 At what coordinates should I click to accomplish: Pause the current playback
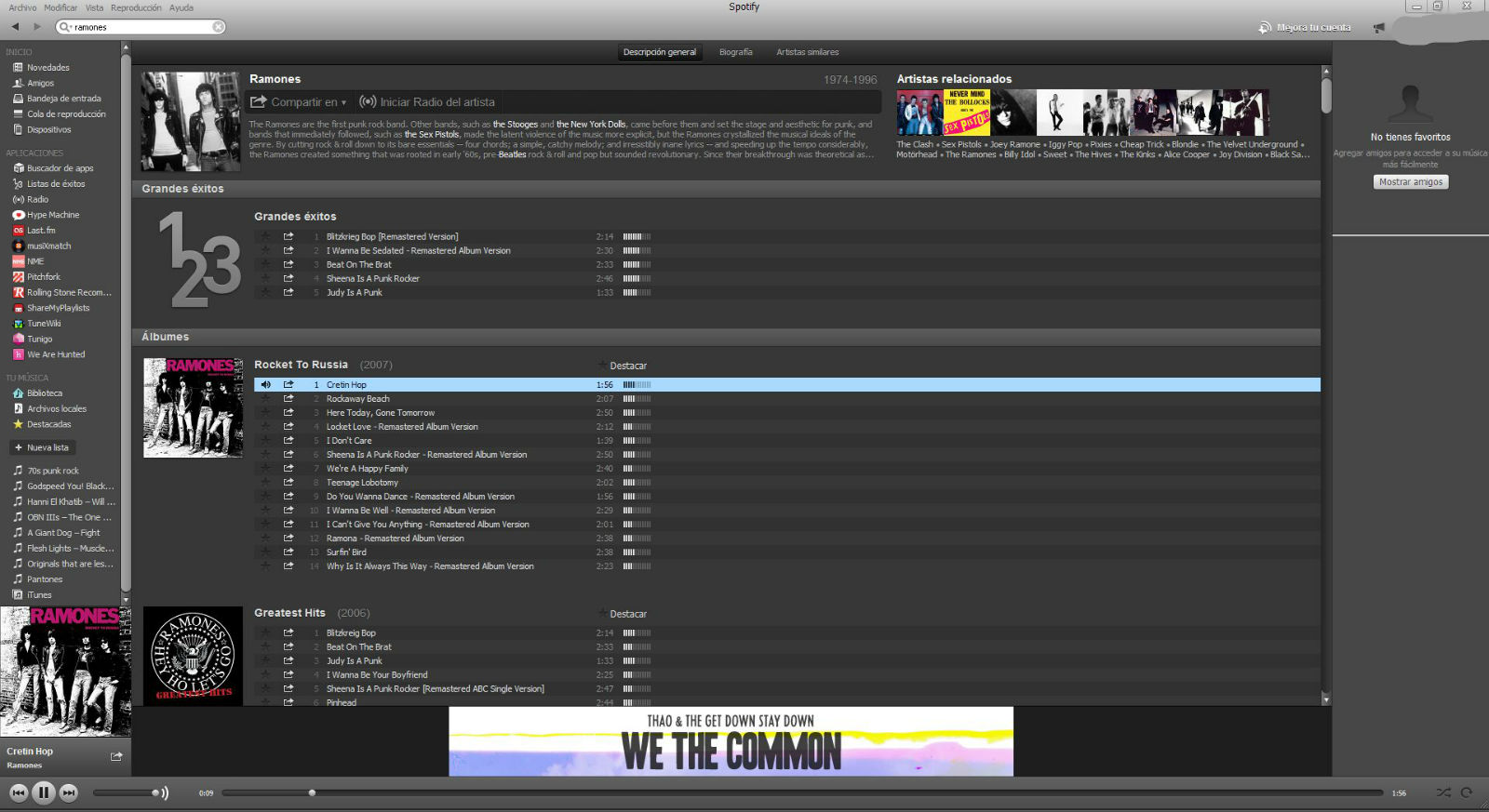pos(43,792)
